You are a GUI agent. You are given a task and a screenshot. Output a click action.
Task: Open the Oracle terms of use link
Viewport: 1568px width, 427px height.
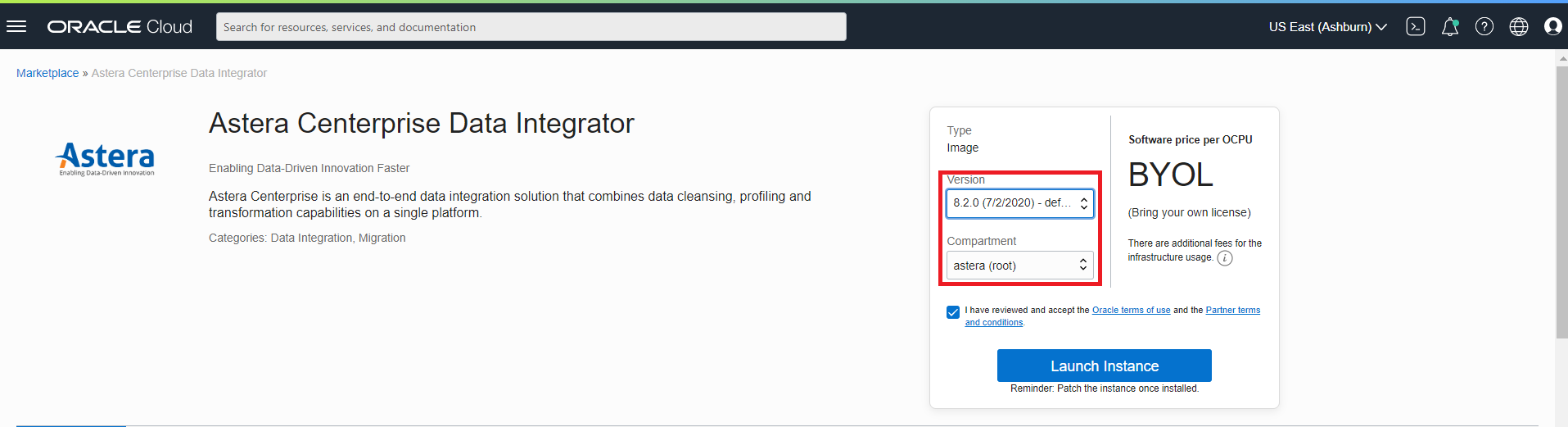pos(1131,310)
